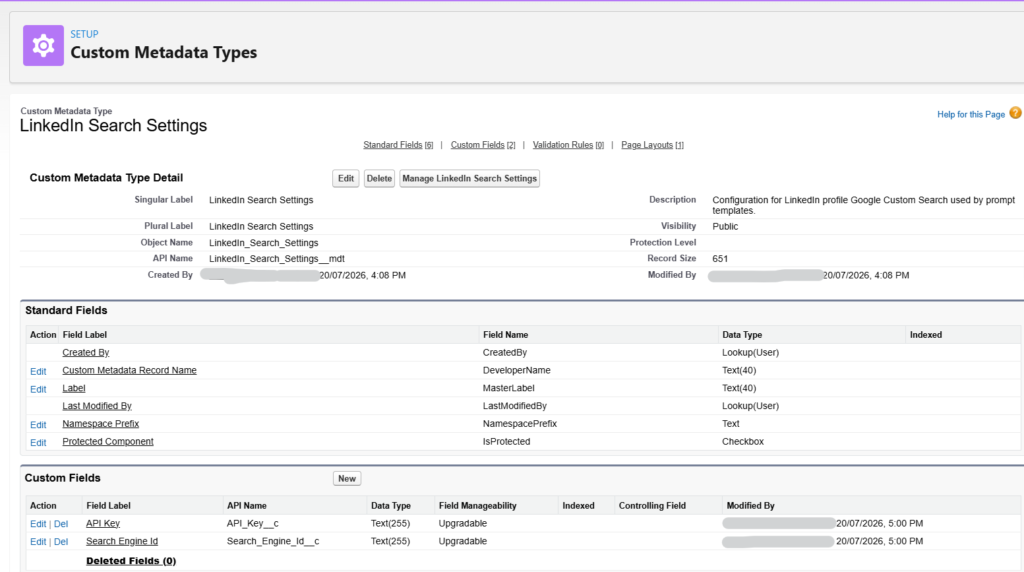The width and height of the screenshot is (1024, 572).
Task: Edit the Label standard field
Action: click(x=38, y=389)
